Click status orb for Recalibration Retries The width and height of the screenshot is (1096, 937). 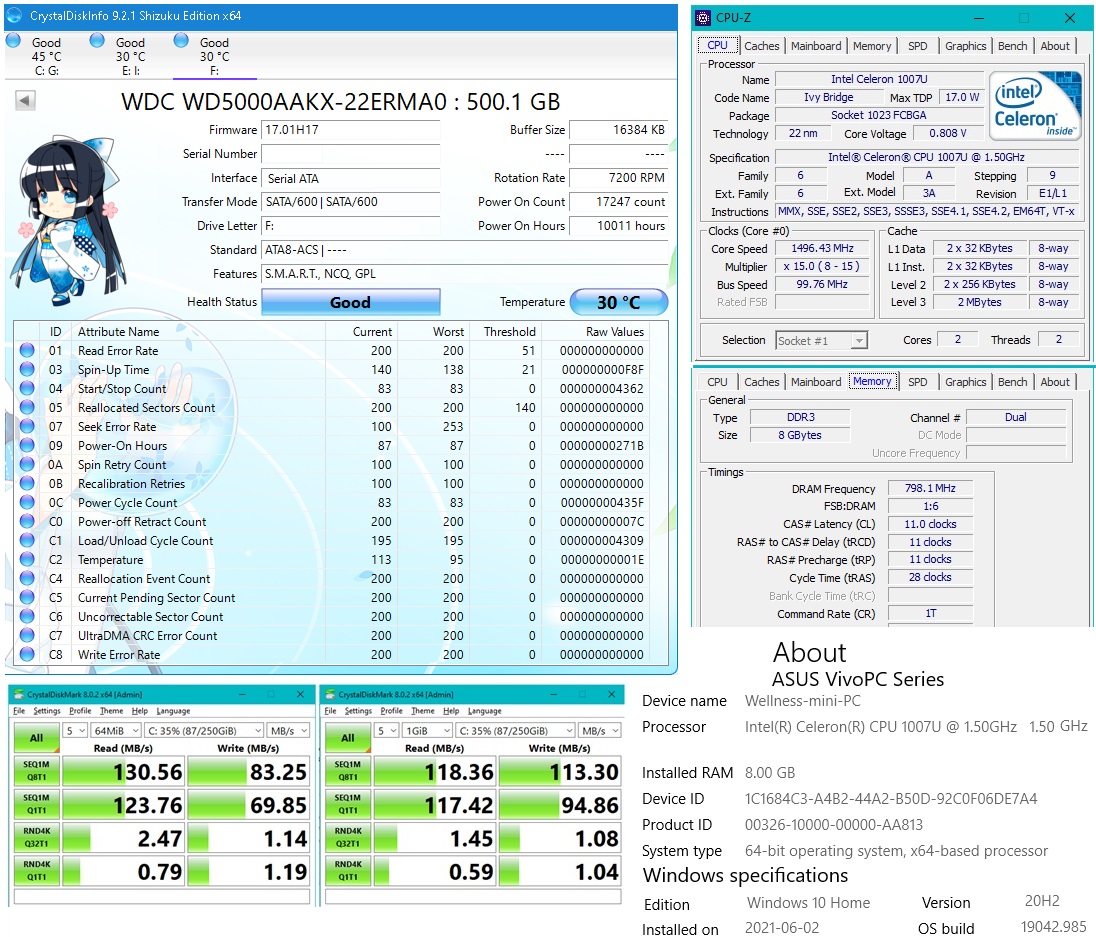(27, 483)
